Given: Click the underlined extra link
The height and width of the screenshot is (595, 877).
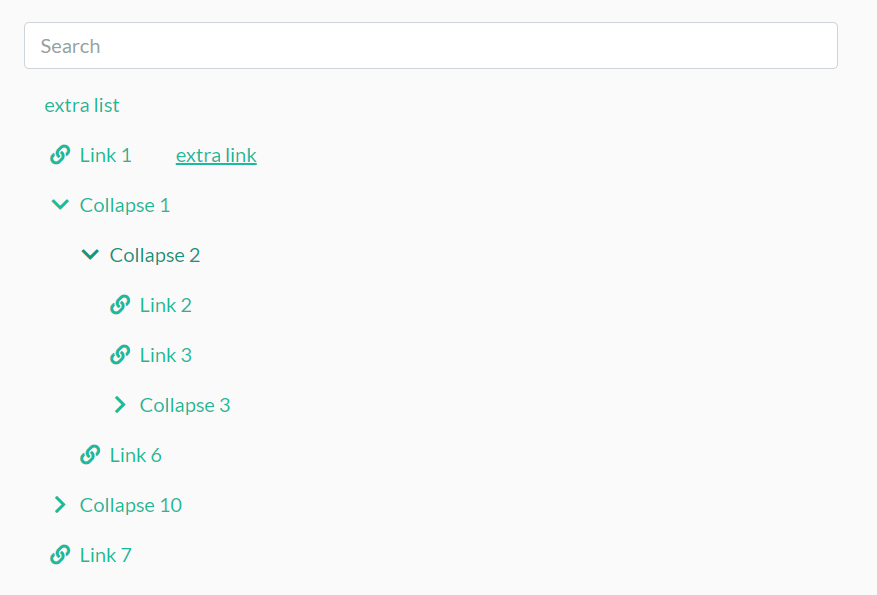Looking at the screenshot, I should tap(216, 155).
